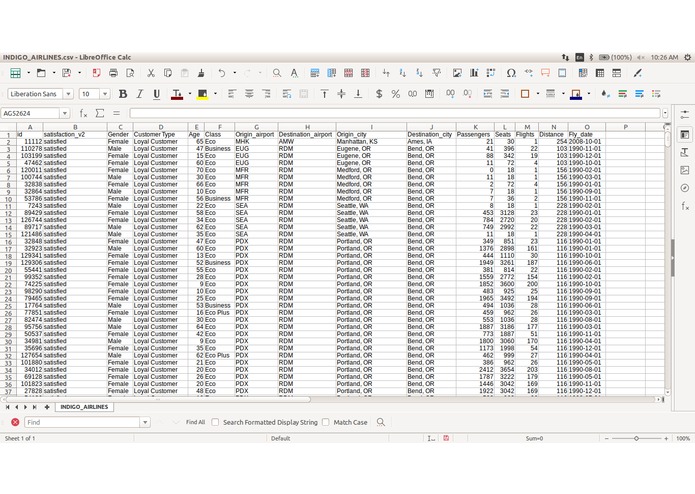Click zoom out minus button
The height and width of the screenshot is (494, 695).
point(607,439)
